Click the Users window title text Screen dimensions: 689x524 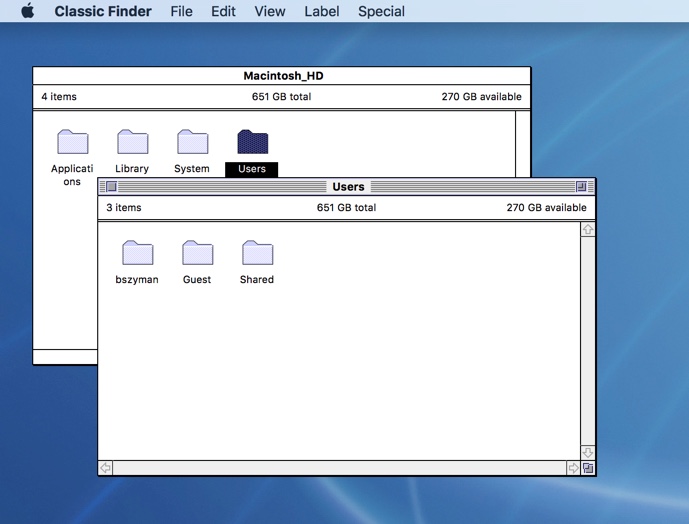tap(348, 187)
